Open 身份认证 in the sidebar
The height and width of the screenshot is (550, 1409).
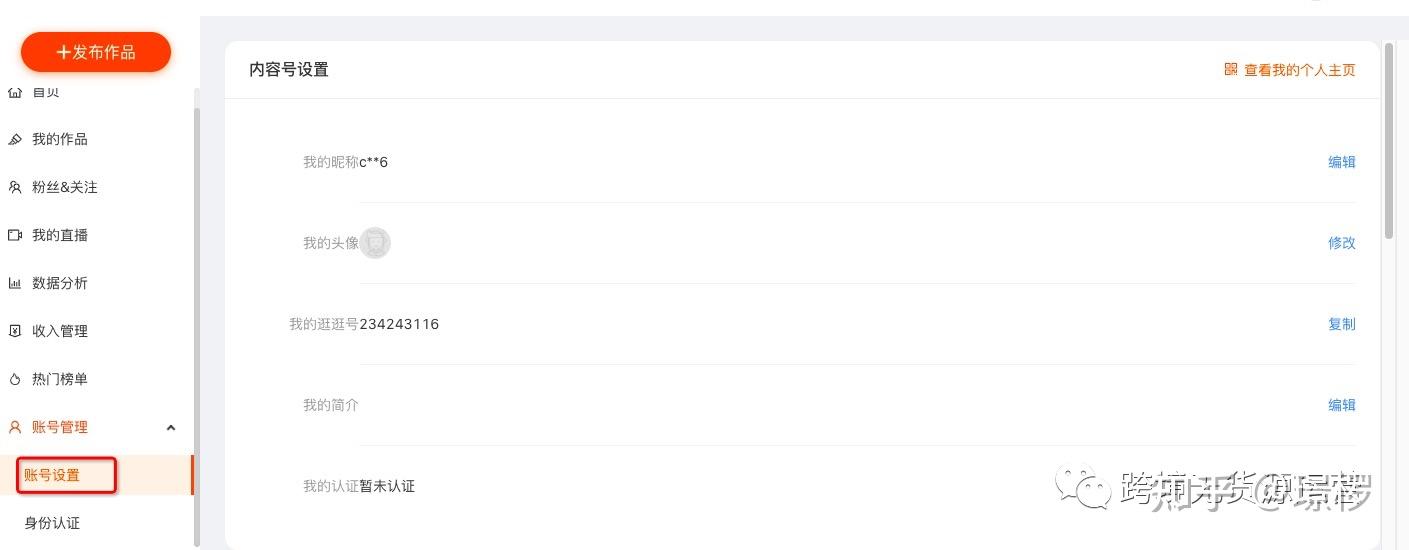(52, 523)
